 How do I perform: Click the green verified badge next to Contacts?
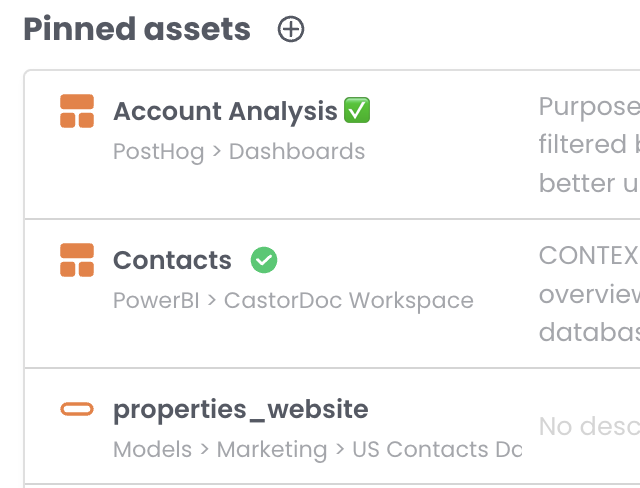click(264, 260)
